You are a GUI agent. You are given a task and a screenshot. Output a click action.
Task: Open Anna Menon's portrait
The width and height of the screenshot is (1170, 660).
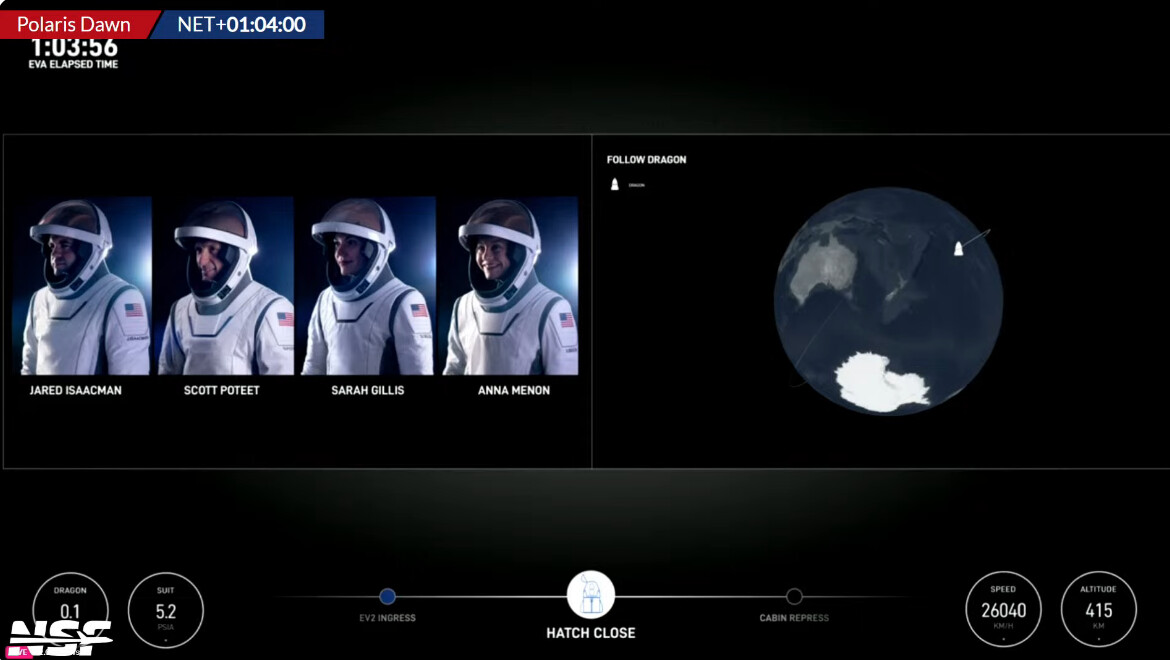pyautogui.click(x=510, y=286)
